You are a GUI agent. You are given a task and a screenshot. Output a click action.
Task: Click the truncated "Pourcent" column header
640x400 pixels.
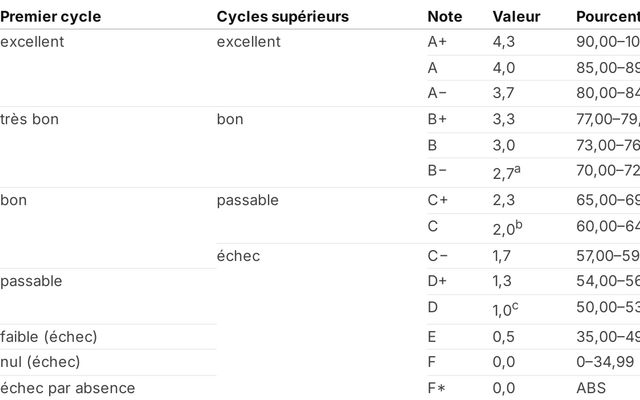click(x=607, y=17)
